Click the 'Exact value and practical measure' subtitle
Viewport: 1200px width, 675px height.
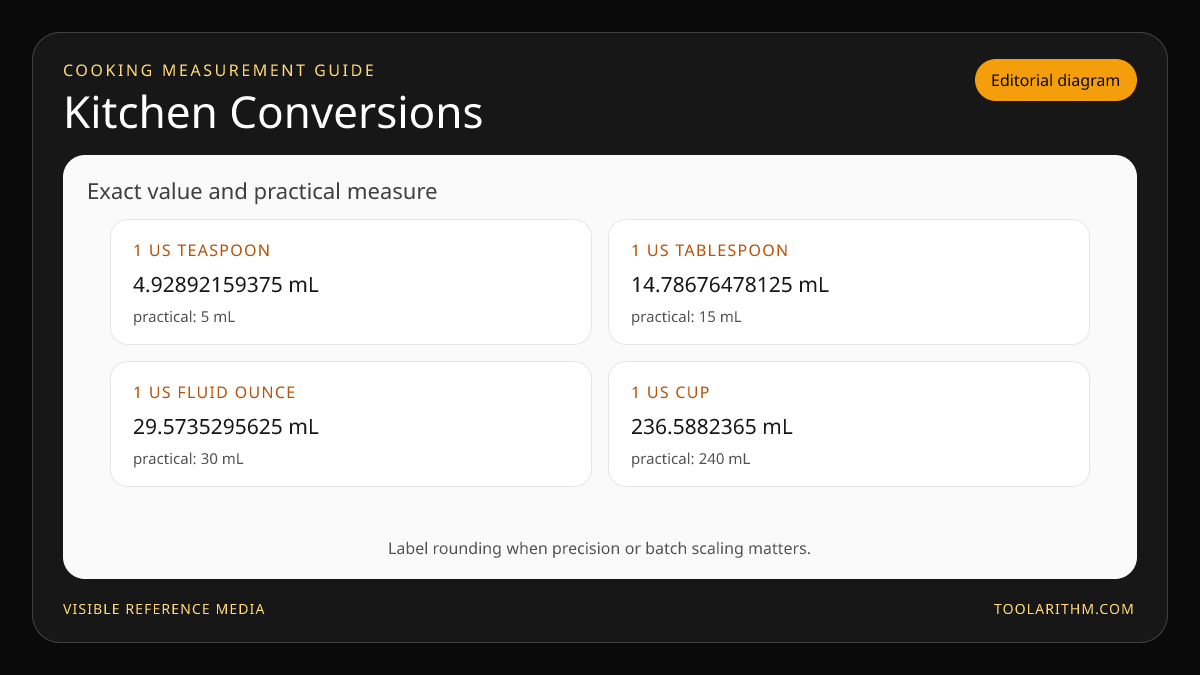(262, 191)
